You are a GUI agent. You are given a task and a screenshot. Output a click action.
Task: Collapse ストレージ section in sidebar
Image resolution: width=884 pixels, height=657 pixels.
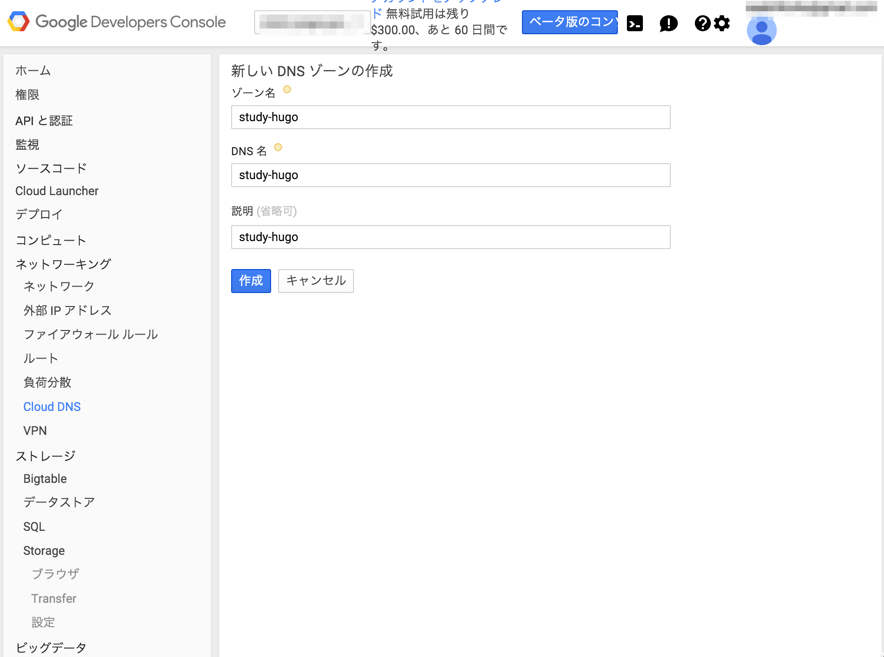click(x=45, y=456)
